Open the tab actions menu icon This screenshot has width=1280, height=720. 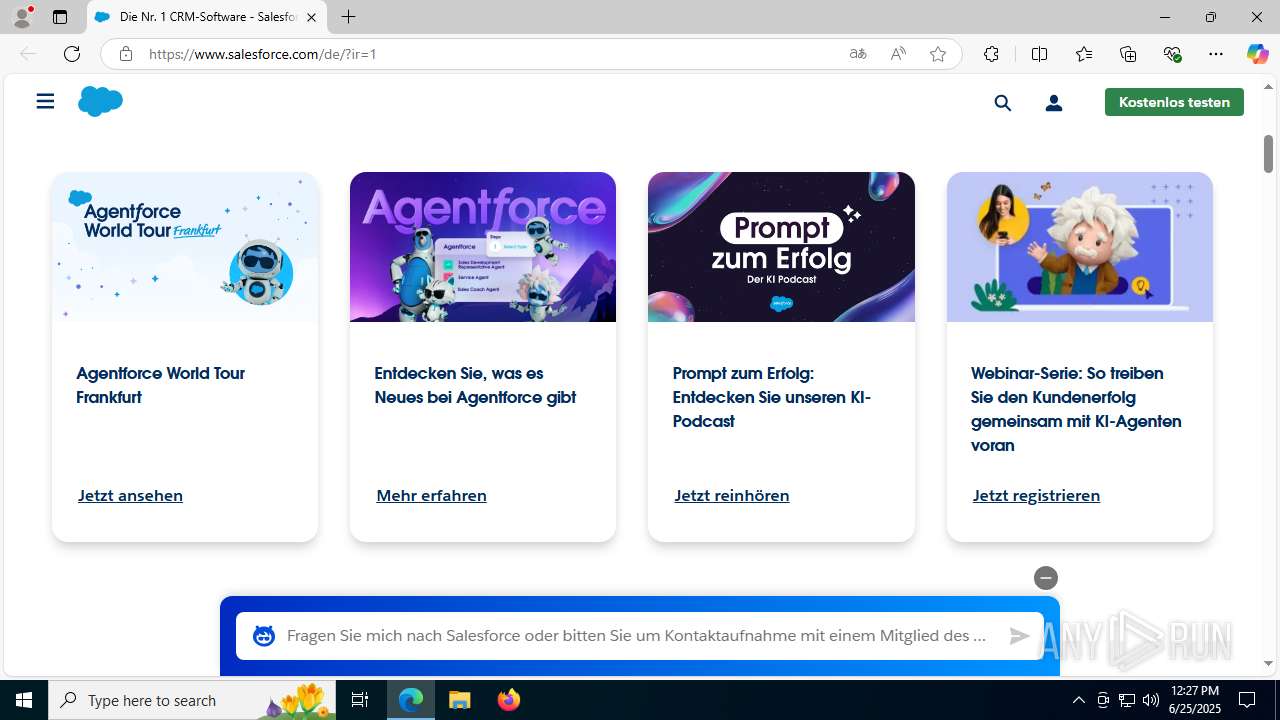click(60, 17)
